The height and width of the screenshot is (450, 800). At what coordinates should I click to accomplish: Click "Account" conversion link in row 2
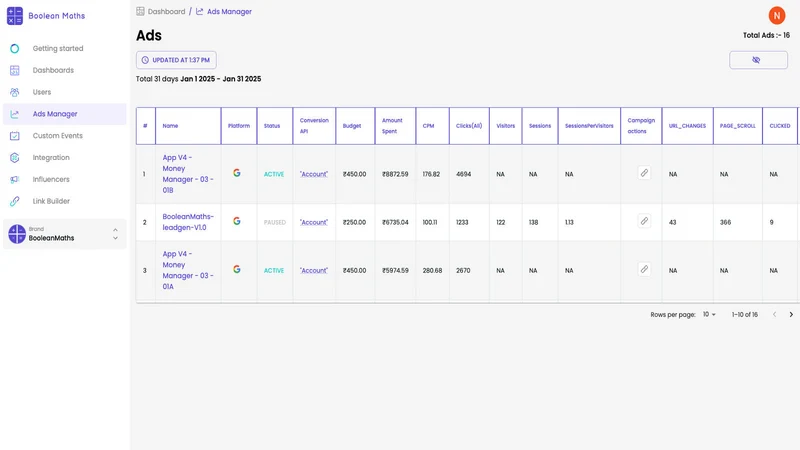(314, 222)
